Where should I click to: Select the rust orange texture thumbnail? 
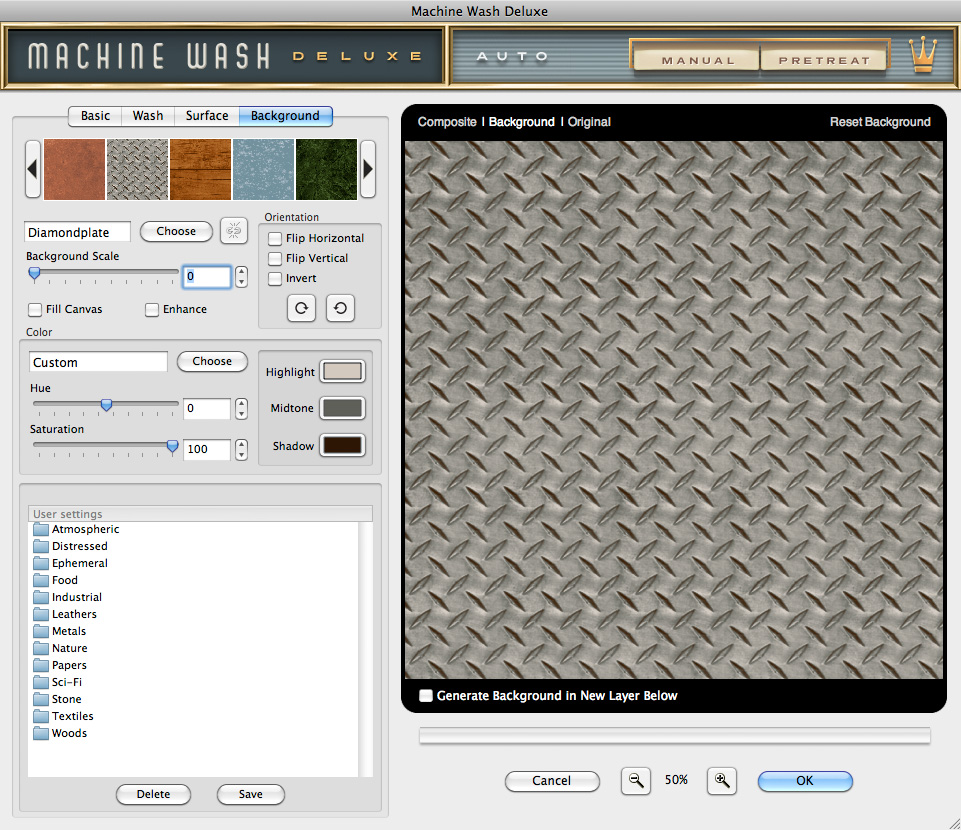coord(74,169)
